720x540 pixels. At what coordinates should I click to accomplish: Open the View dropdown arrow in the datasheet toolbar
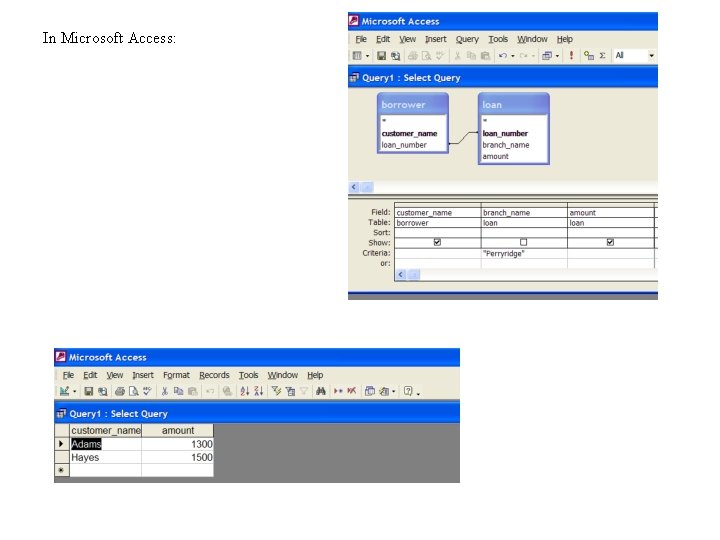click(74, 392)
